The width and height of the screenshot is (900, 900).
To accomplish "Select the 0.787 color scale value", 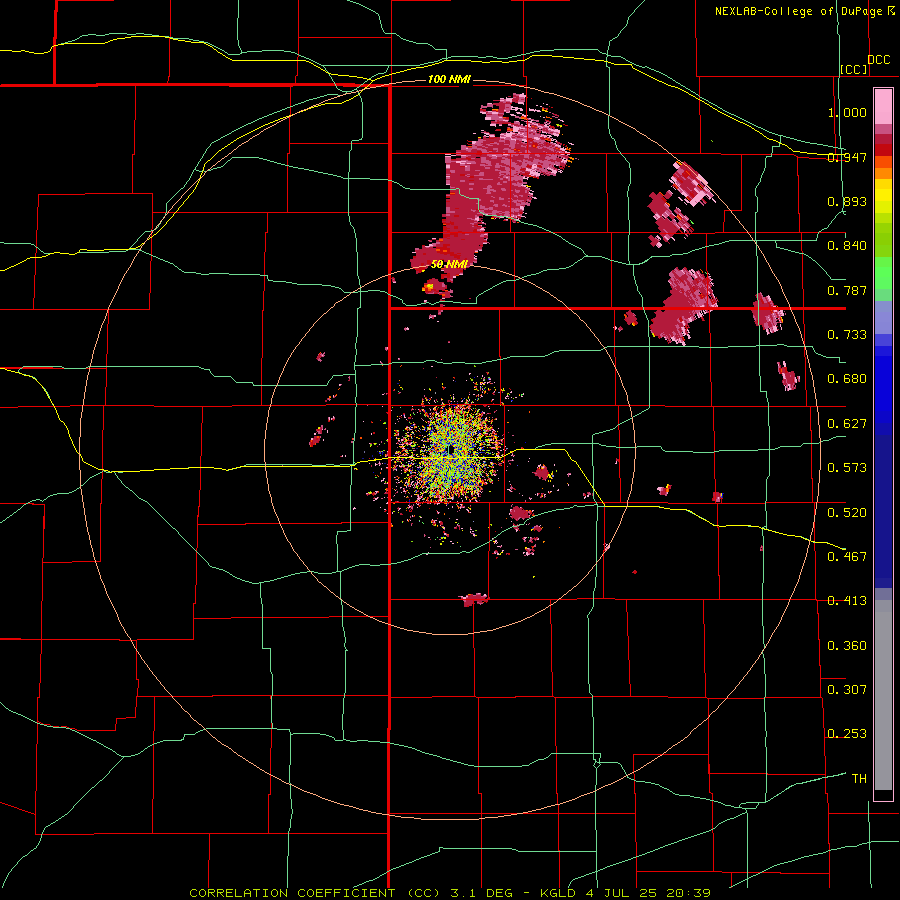I will pyautogui.click(x=847, y=290).
